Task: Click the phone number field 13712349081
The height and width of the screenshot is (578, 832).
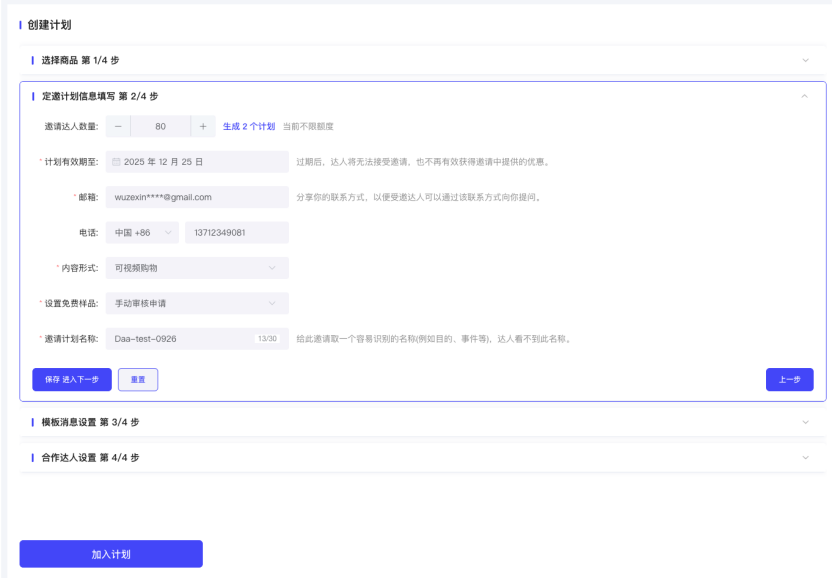Action: pos(236,233)
